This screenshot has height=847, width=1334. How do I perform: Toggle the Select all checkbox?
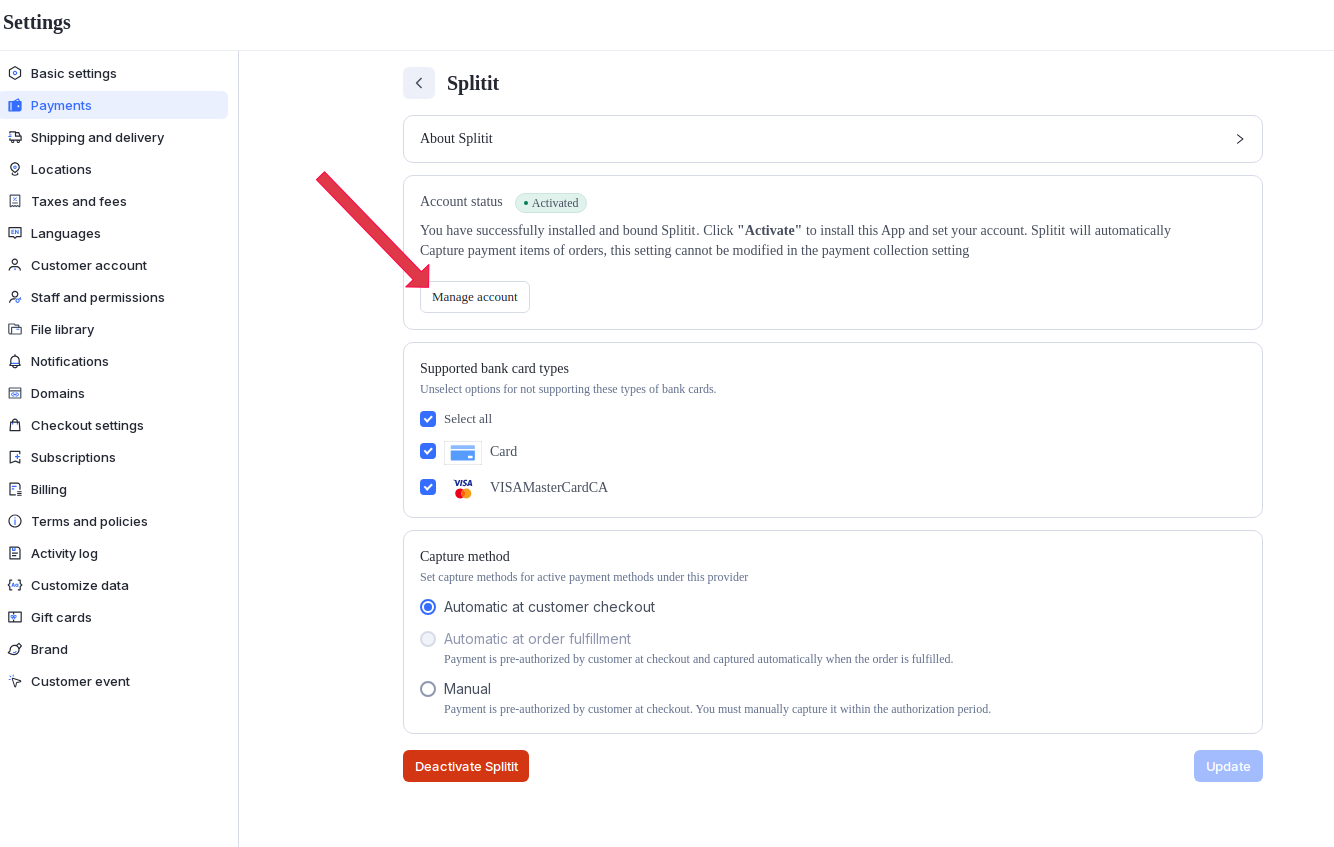pyautogui.click(x=428, y=419)
